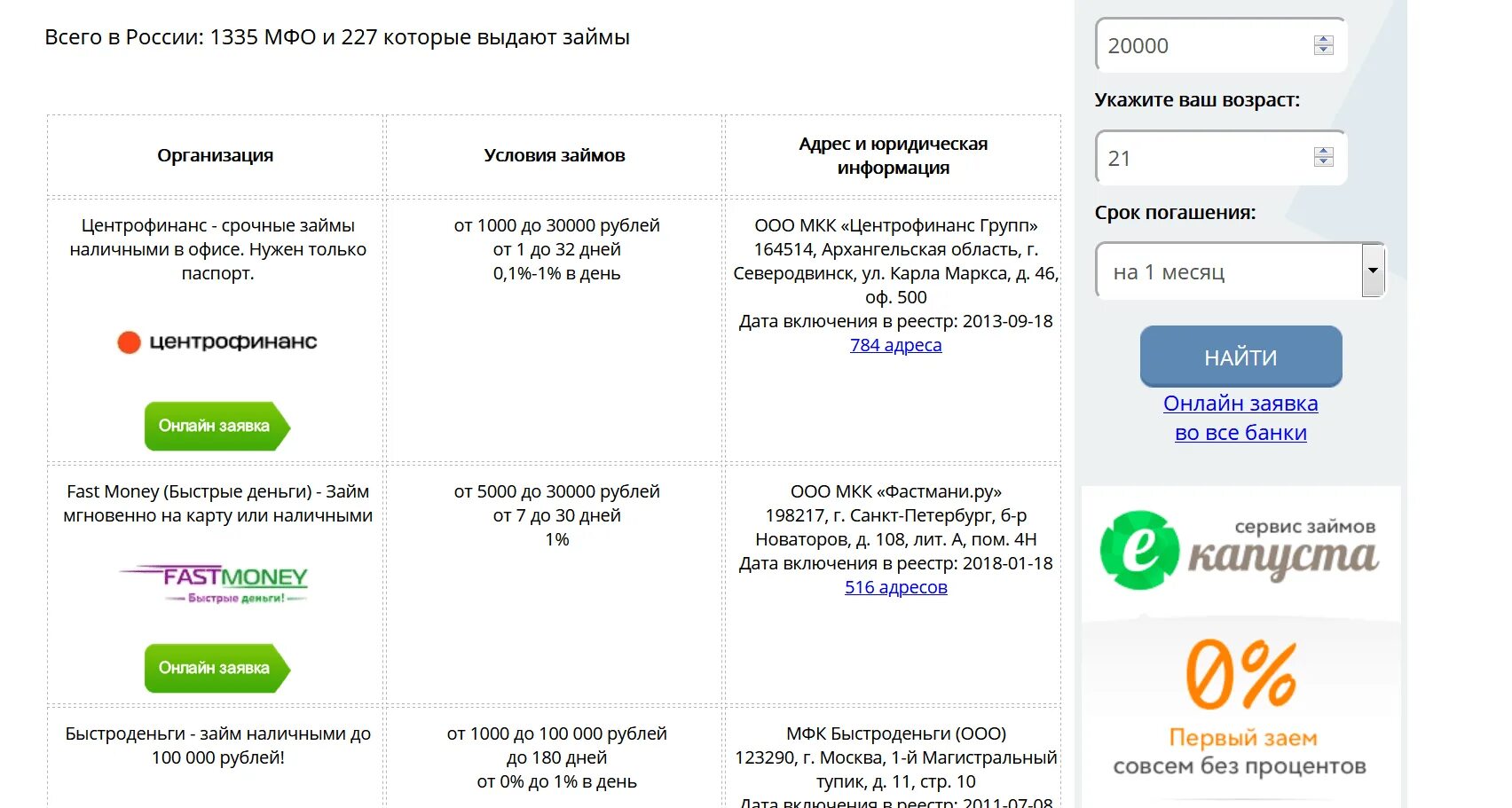The width and height of the screenshot is (1512, 808).
Task: Click the 'Условия займов' column header
Action: tap(555, 155)
